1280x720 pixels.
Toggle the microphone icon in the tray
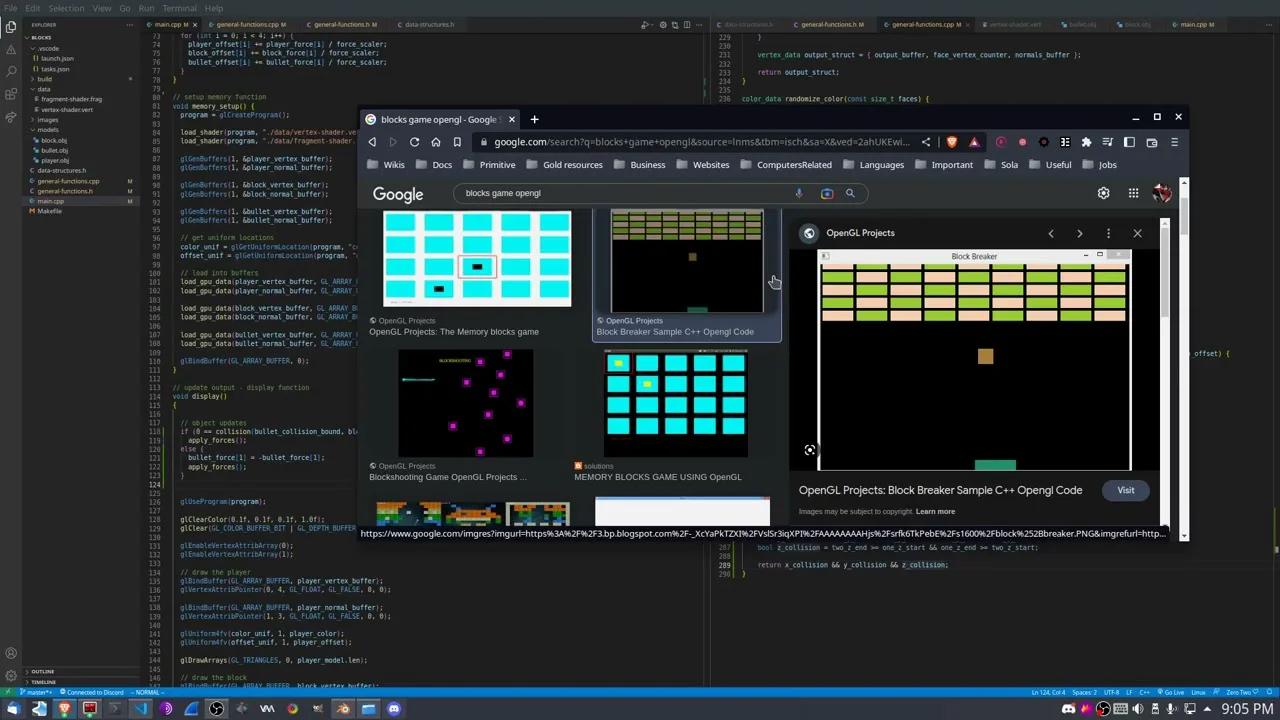point(1170,709)
